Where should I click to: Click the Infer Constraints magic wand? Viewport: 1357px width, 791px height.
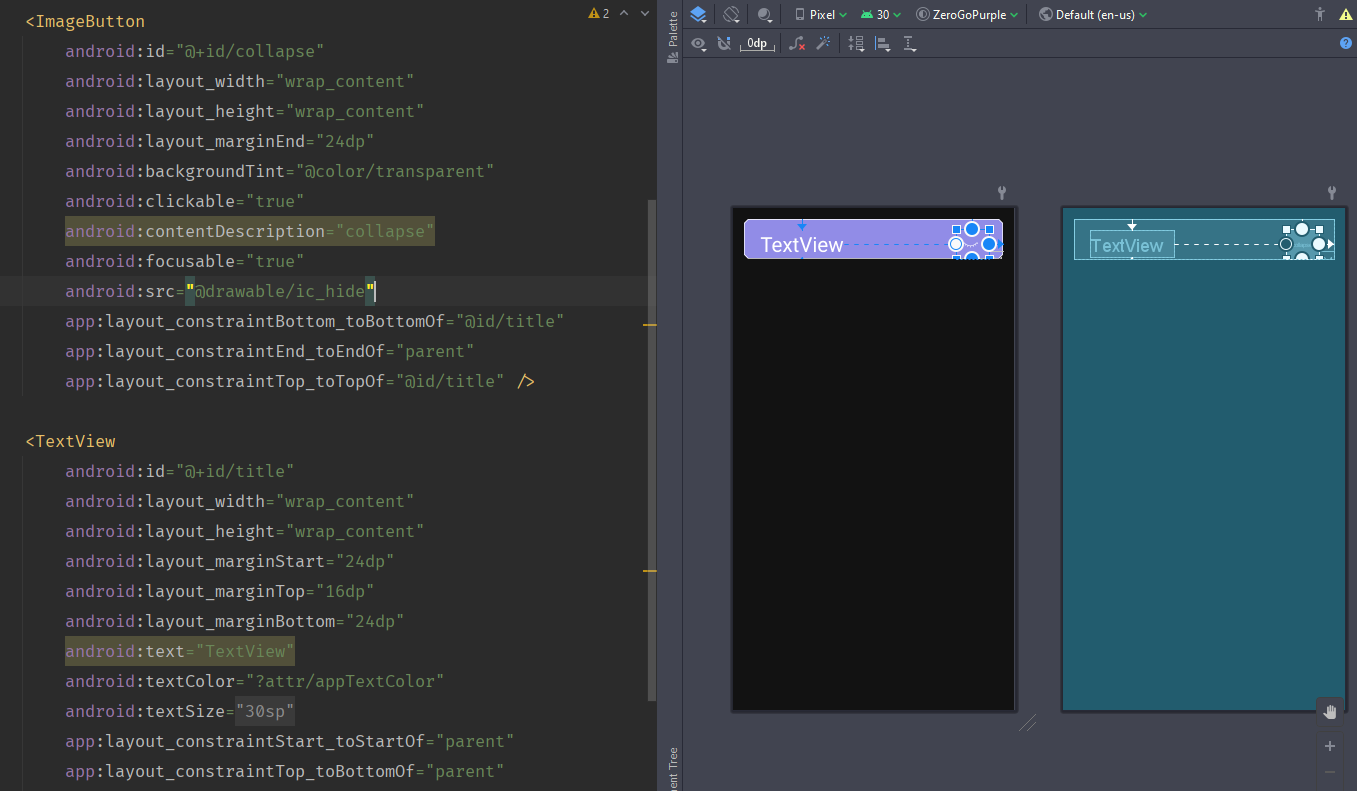point(824,43)
